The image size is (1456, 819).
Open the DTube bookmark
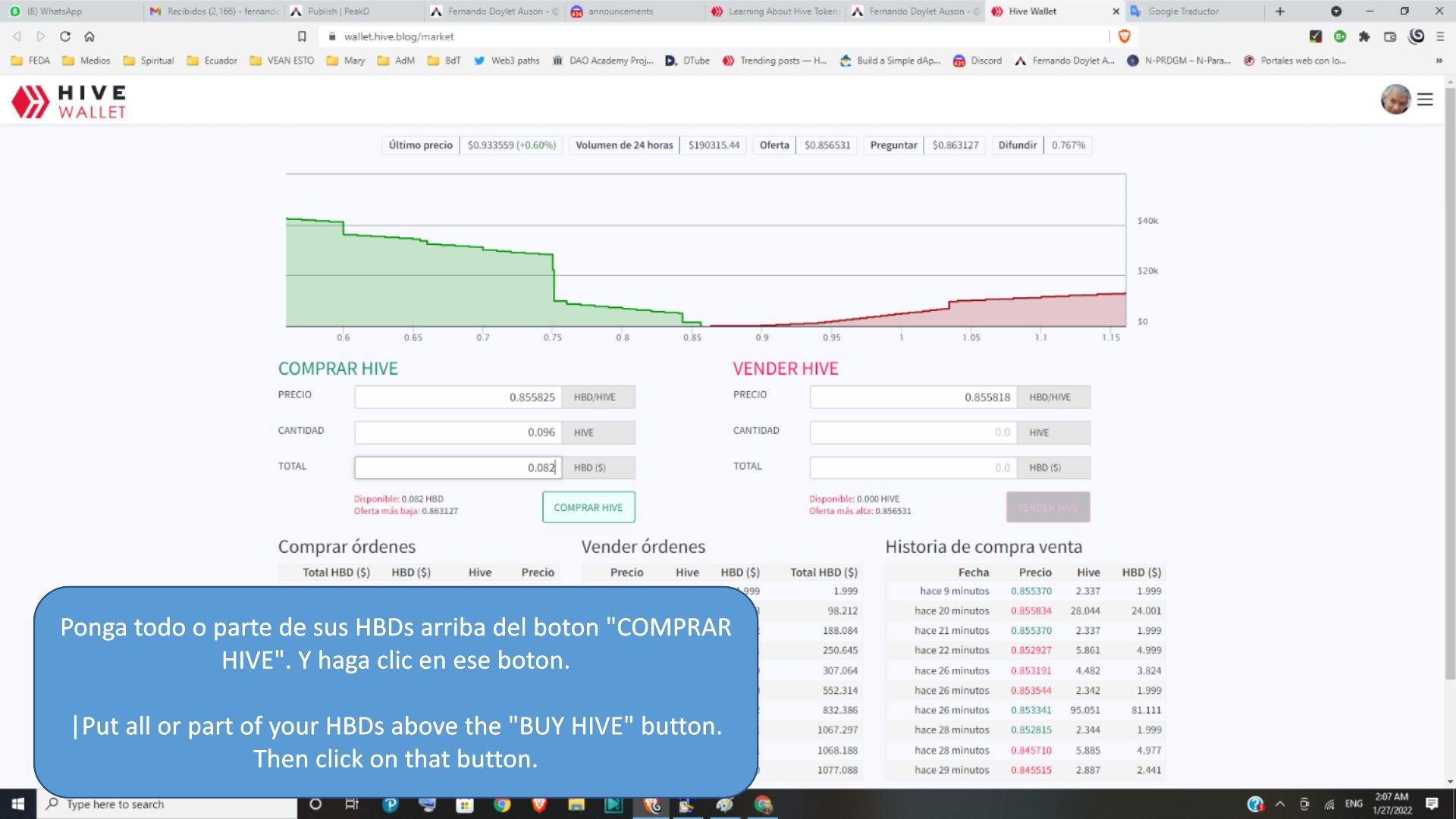688,61
